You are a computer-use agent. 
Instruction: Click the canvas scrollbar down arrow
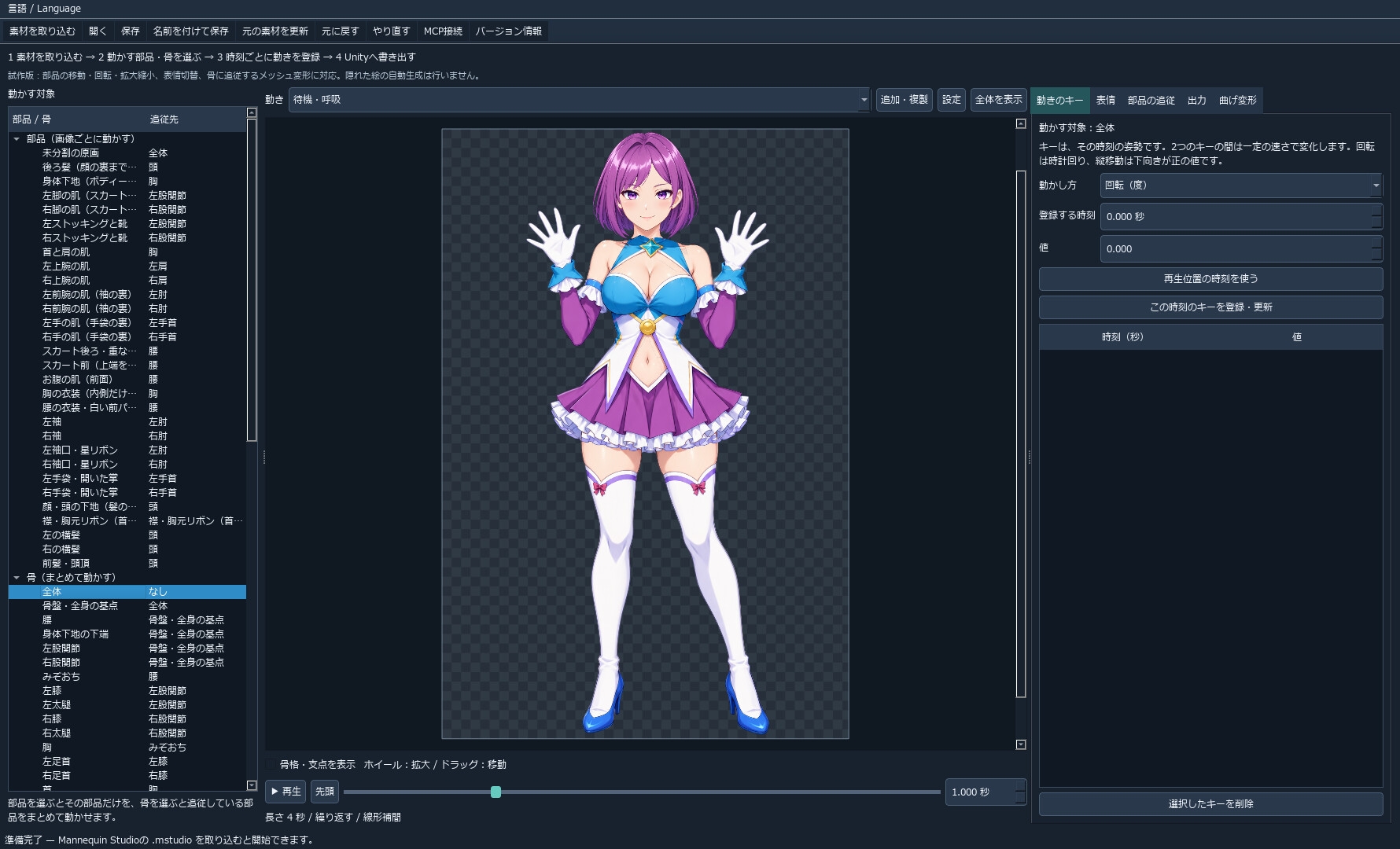pyautogui.click(x=1021, y=744)
